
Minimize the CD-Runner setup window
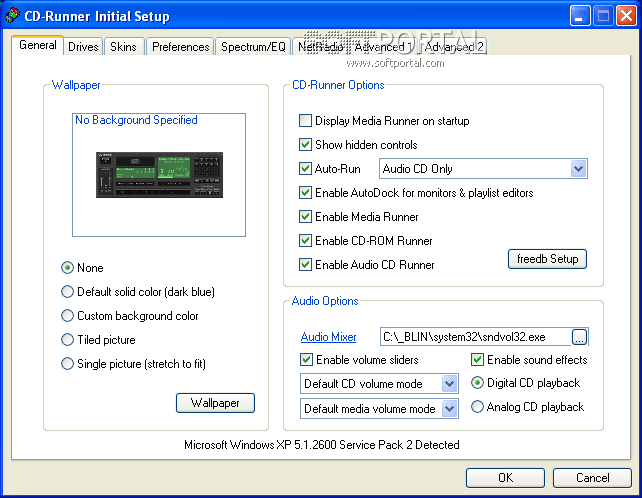[x=580, y=16]
